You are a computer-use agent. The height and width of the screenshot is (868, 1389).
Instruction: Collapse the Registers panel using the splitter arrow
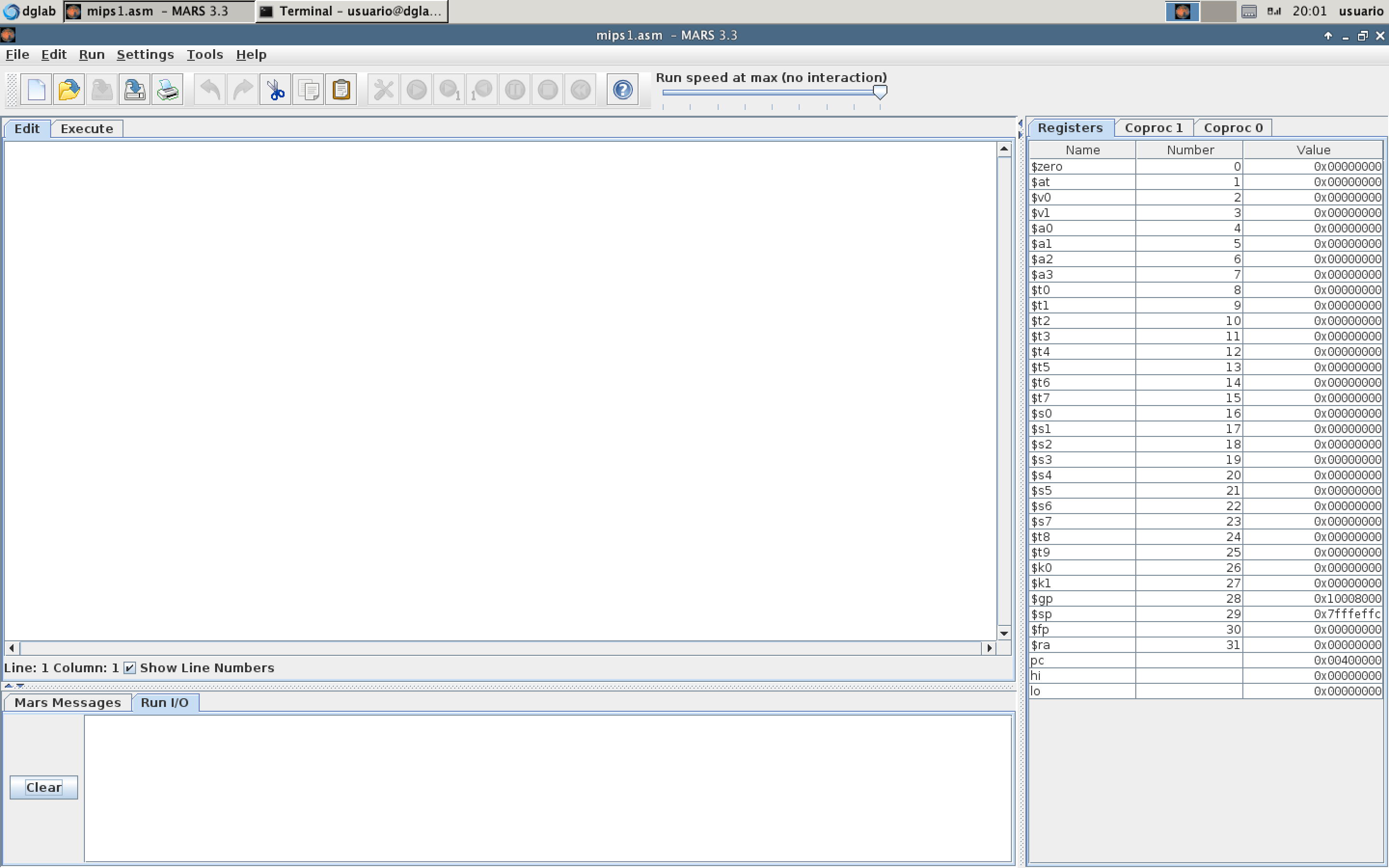(1021, 135)
